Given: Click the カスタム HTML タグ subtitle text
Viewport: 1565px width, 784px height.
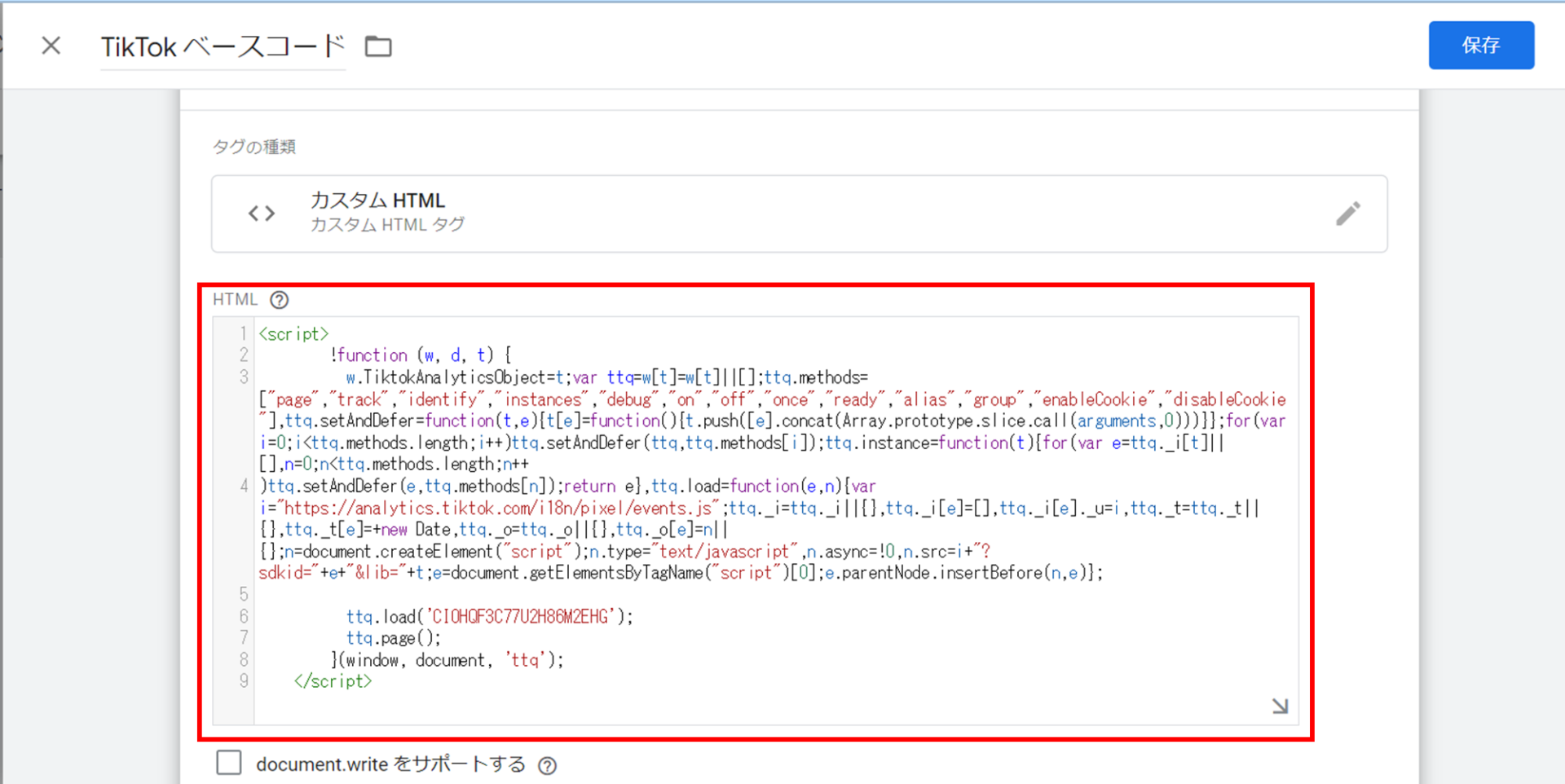Looking at the screenshot, I should point(387,224).
